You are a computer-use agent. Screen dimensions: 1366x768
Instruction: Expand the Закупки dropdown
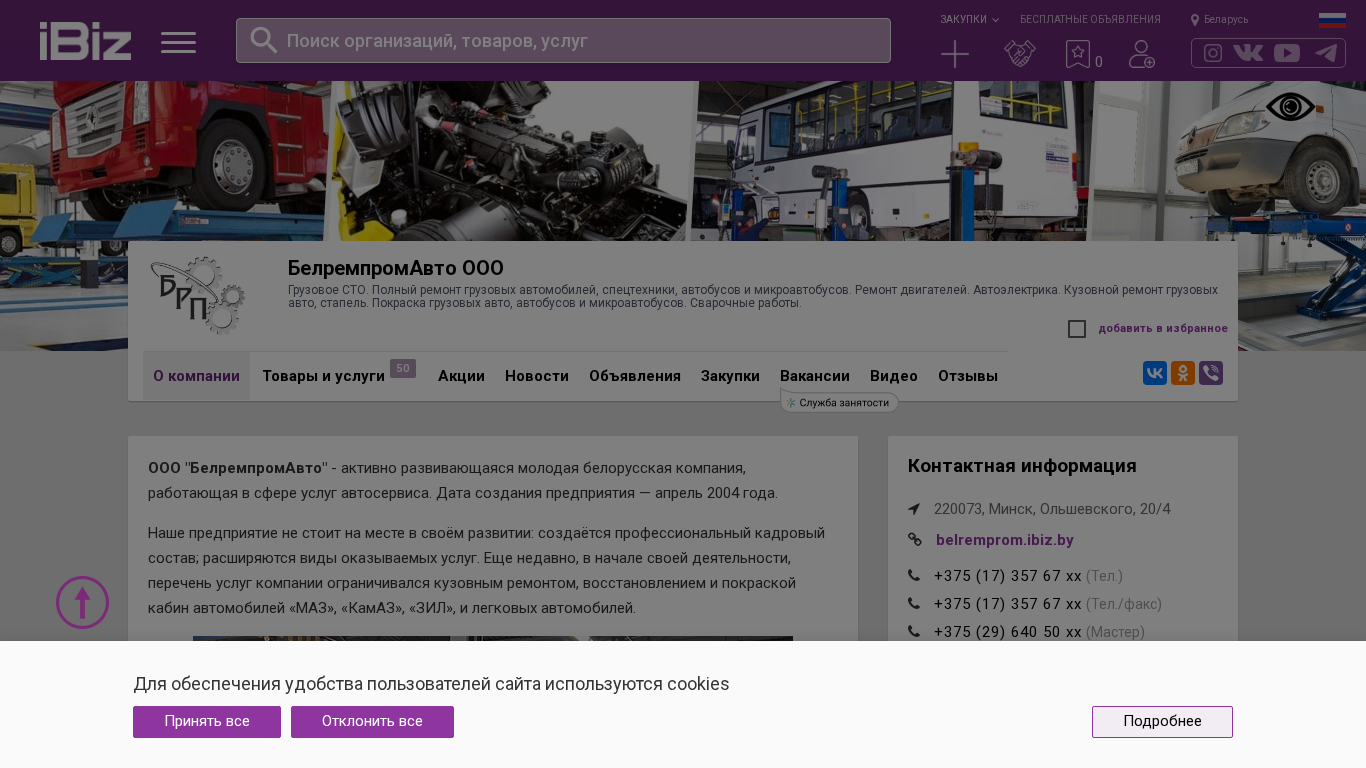(968, 19)
